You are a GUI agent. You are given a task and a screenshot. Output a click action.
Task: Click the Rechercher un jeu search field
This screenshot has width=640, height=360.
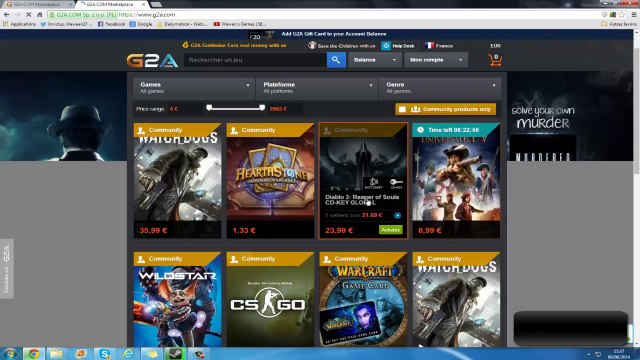click(x=255, y=60)
